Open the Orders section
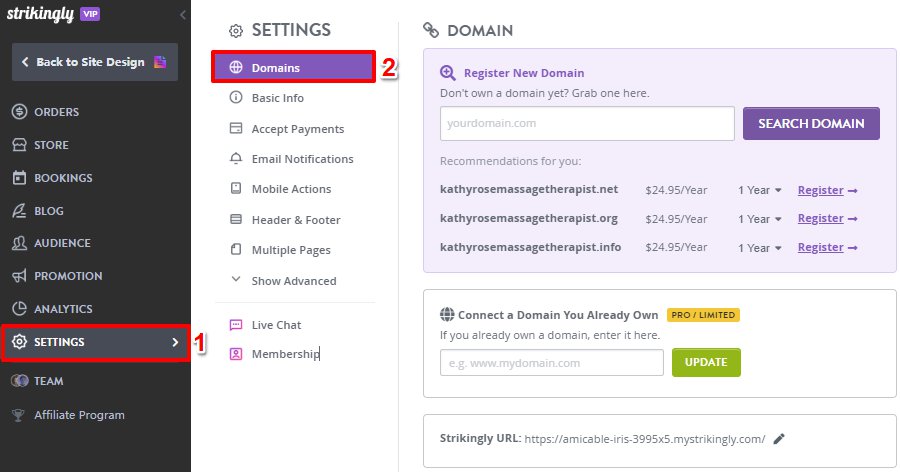This screenshot has width=900, height=472. [56, 112]
